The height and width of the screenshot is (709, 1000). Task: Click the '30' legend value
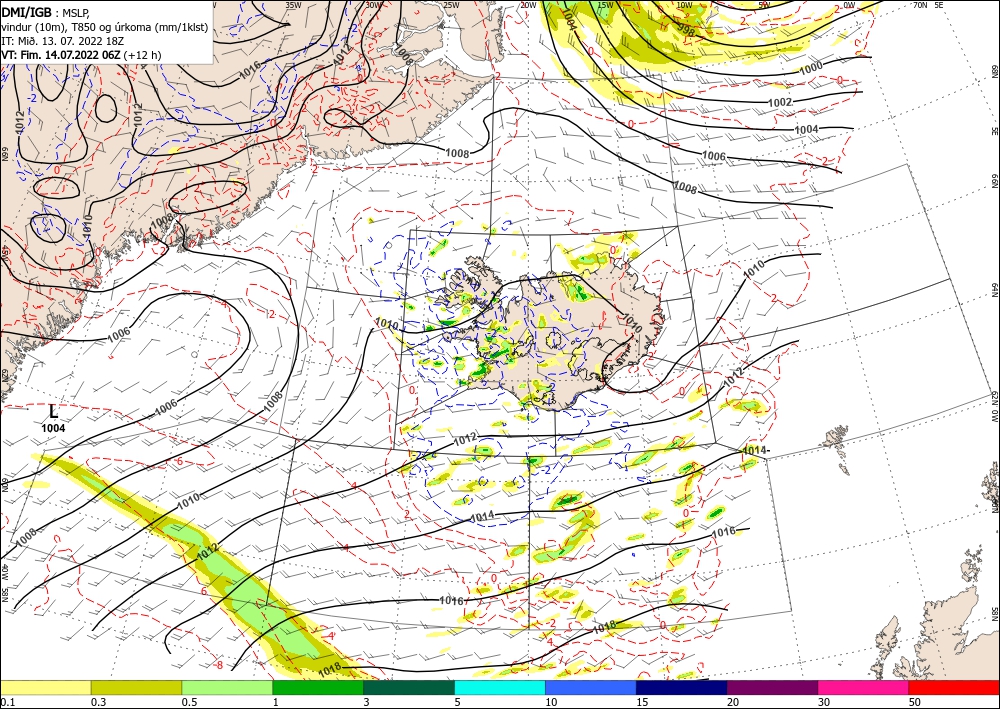coord(824,702)
